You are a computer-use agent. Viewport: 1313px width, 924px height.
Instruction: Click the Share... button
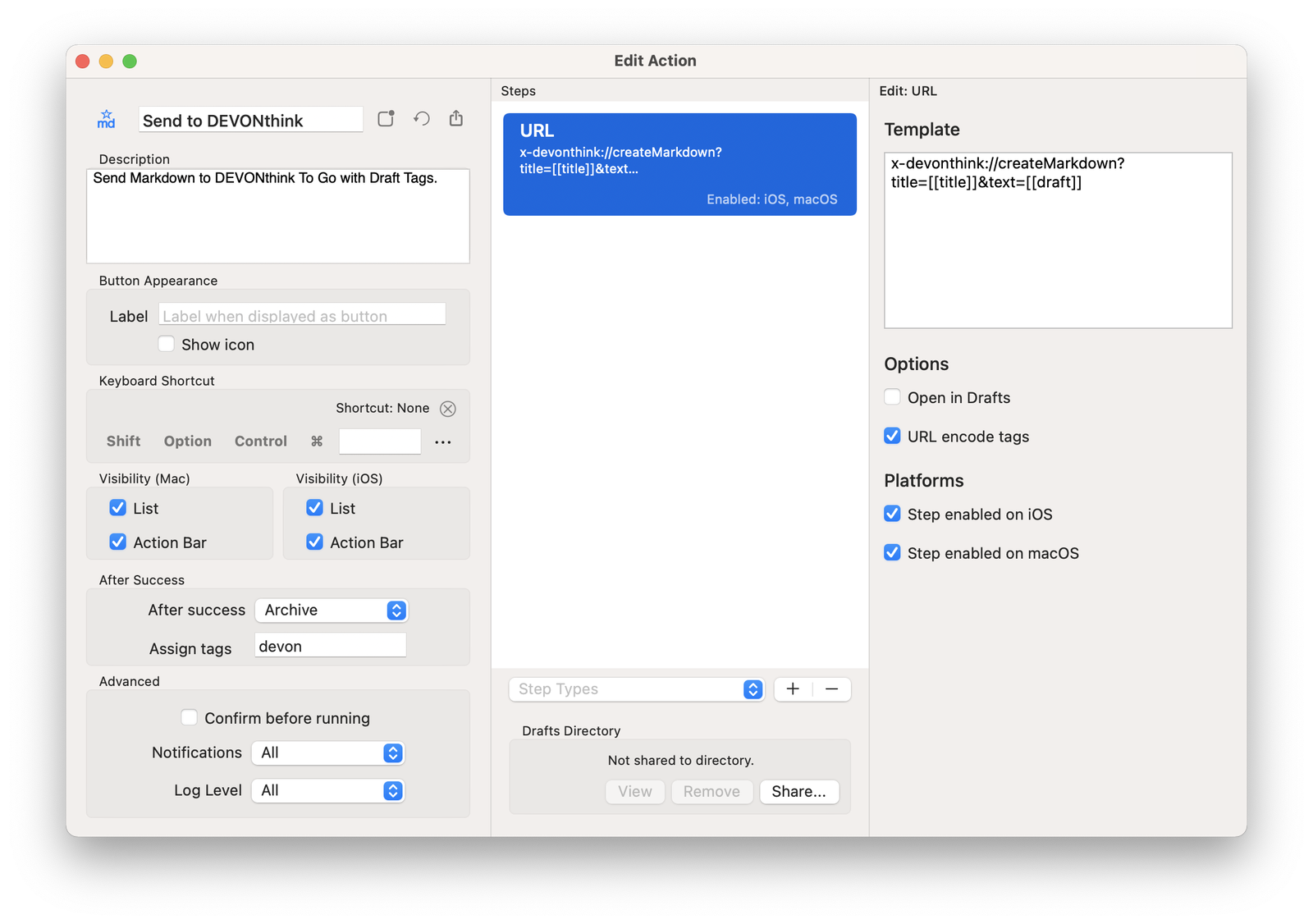coord(798,792)
